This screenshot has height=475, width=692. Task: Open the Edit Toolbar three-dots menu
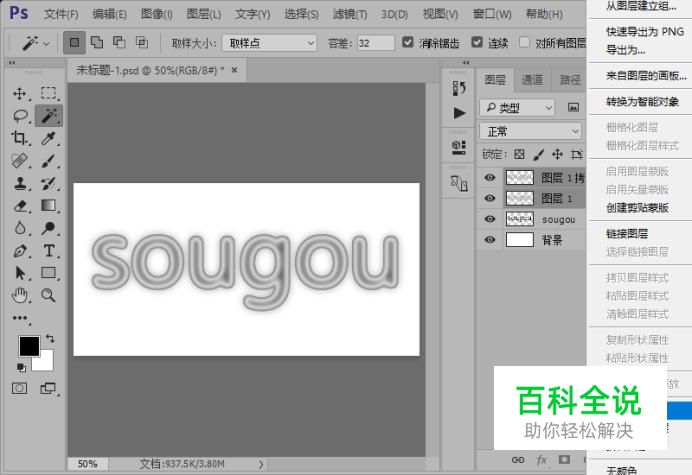coord(19,318)
